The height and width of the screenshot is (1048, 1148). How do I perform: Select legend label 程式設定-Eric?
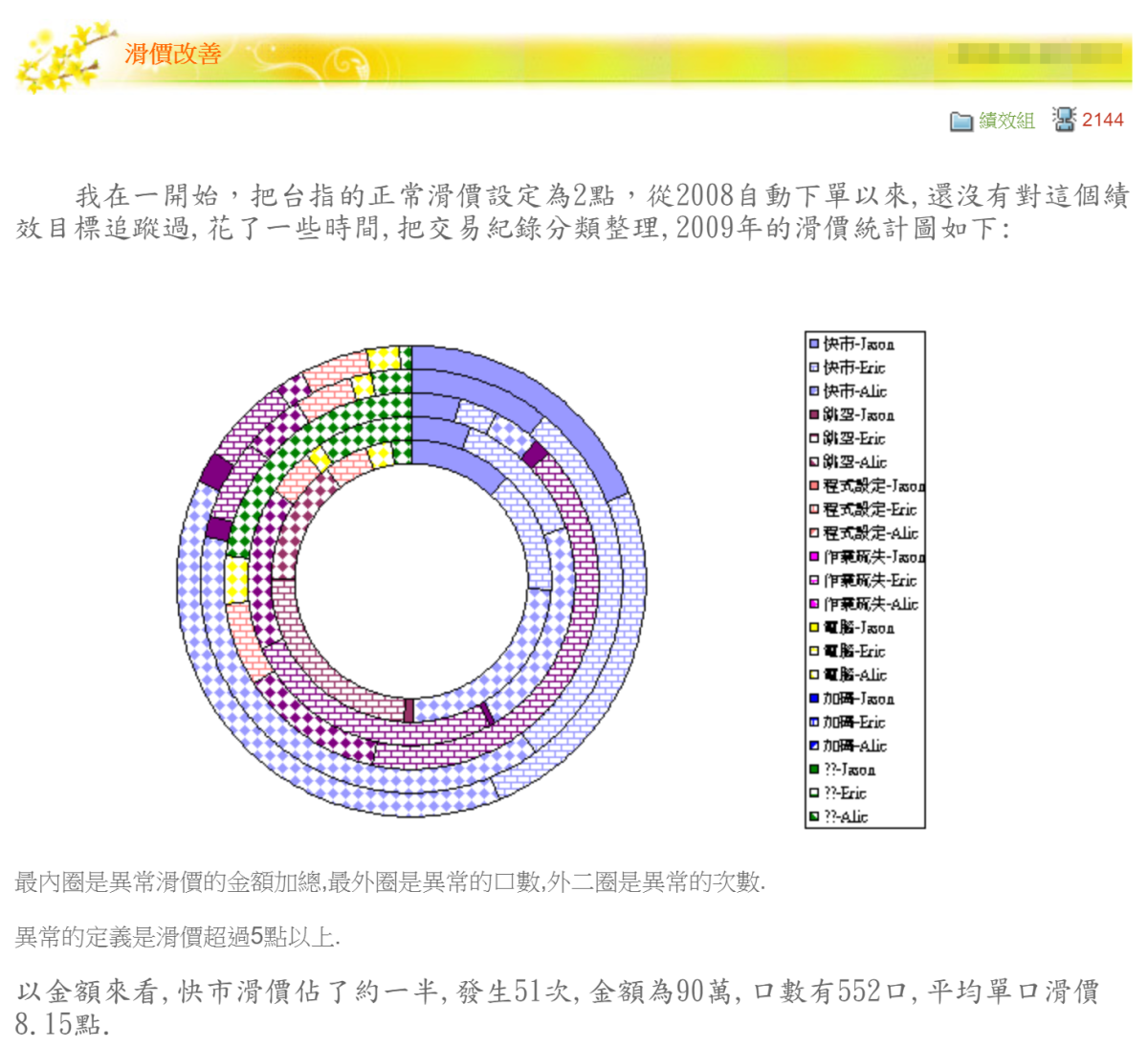871,509
